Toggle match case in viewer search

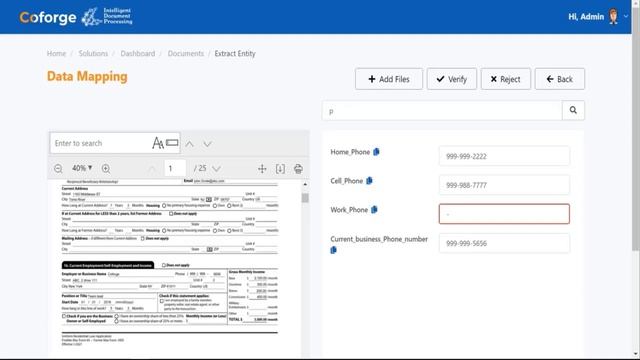(x=158, y=143)
